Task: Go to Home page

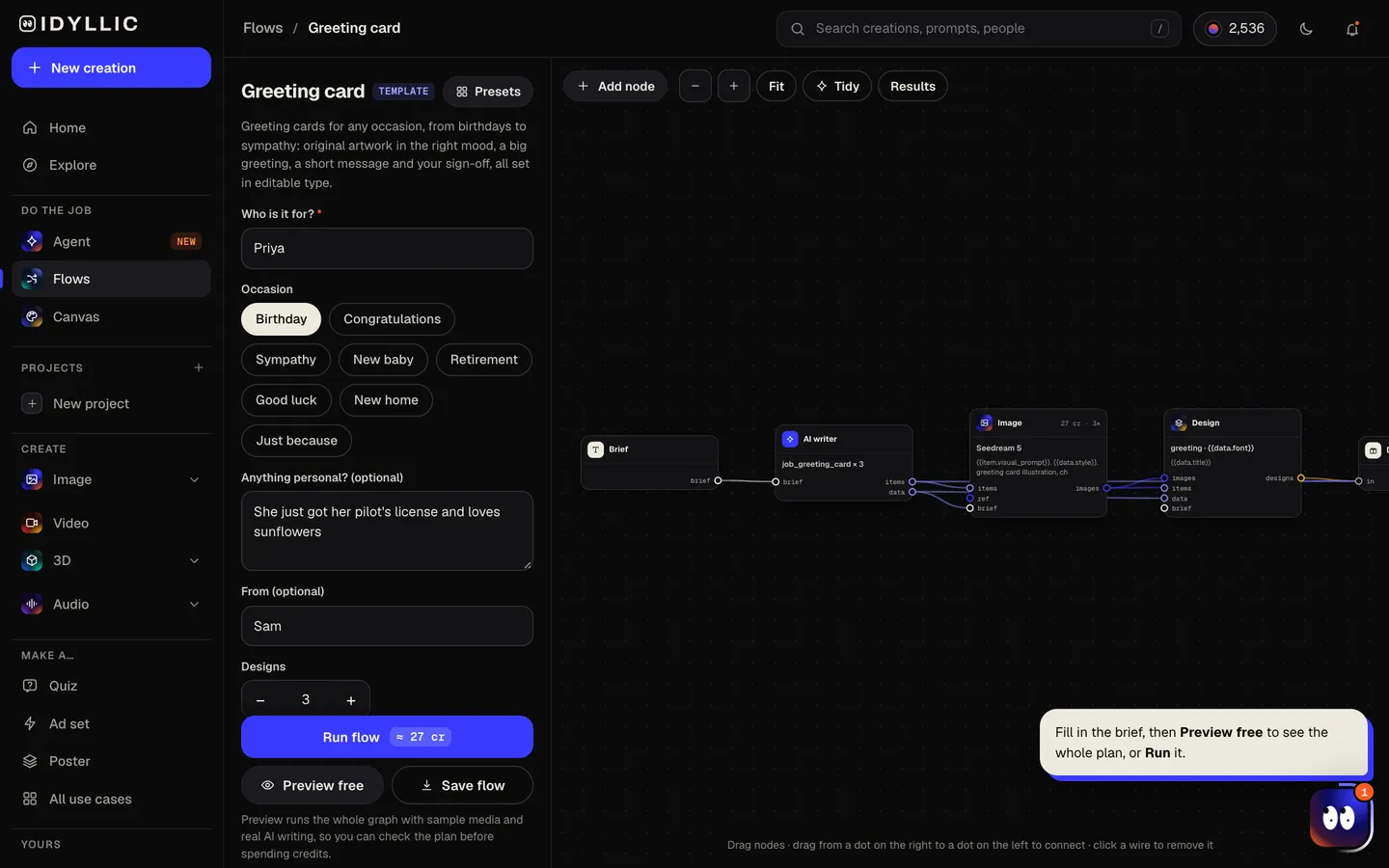Action: tap(111, 127)
